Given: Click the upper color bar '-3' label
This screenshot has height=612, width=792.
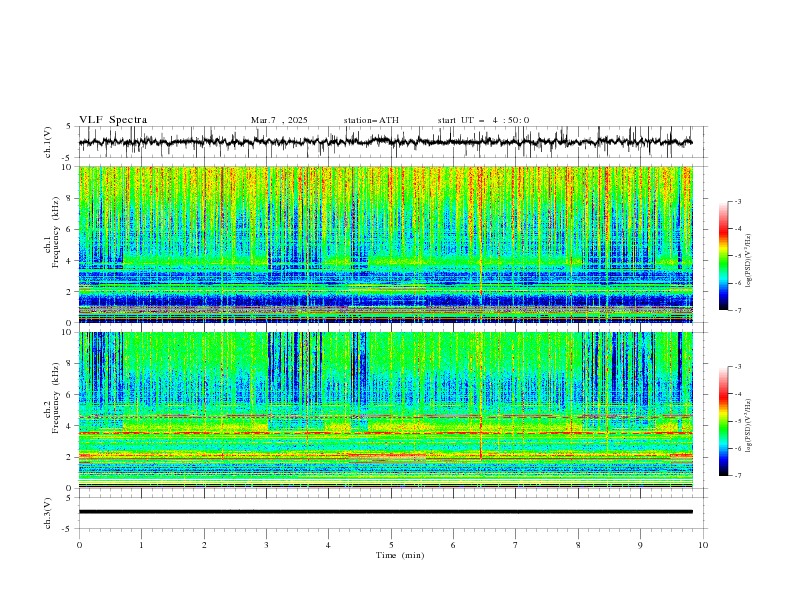Looking at the screenshot, I should click(737, 201).
